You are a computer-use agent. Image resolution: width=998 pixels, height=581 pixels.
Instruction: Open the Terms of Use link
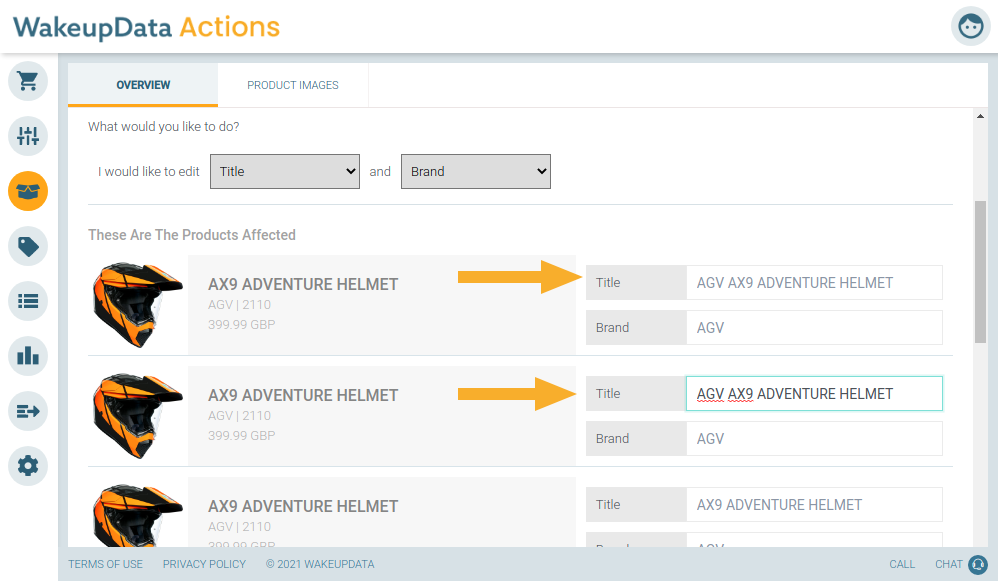pyautogui.click(x=106, y=564)
